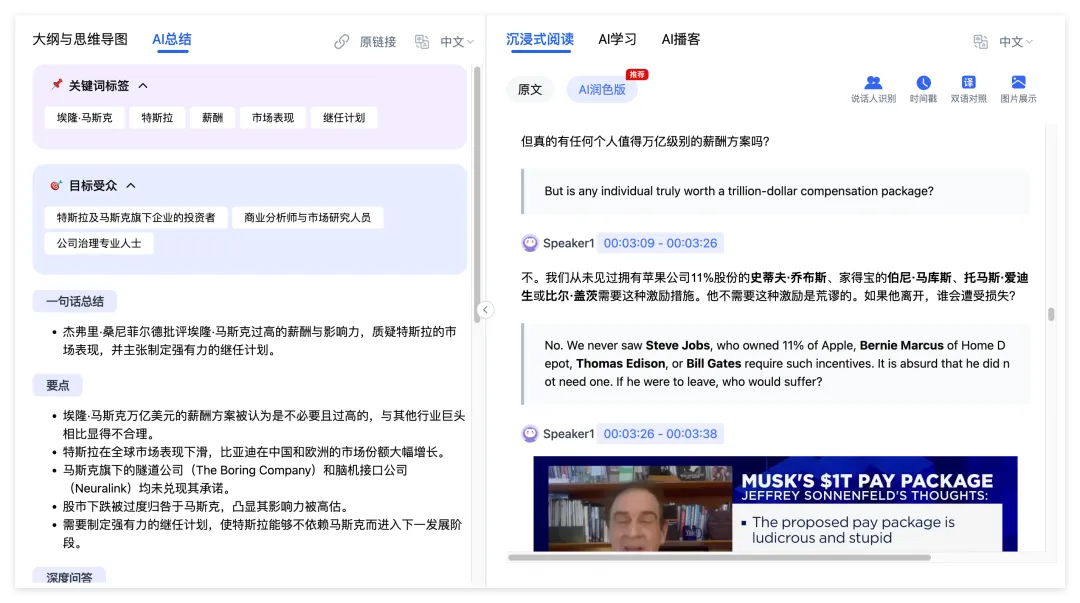This screenshot has height=603, width=1080.
Task: Click the 继任计划 keyword tag
Action: click(344, 118)
